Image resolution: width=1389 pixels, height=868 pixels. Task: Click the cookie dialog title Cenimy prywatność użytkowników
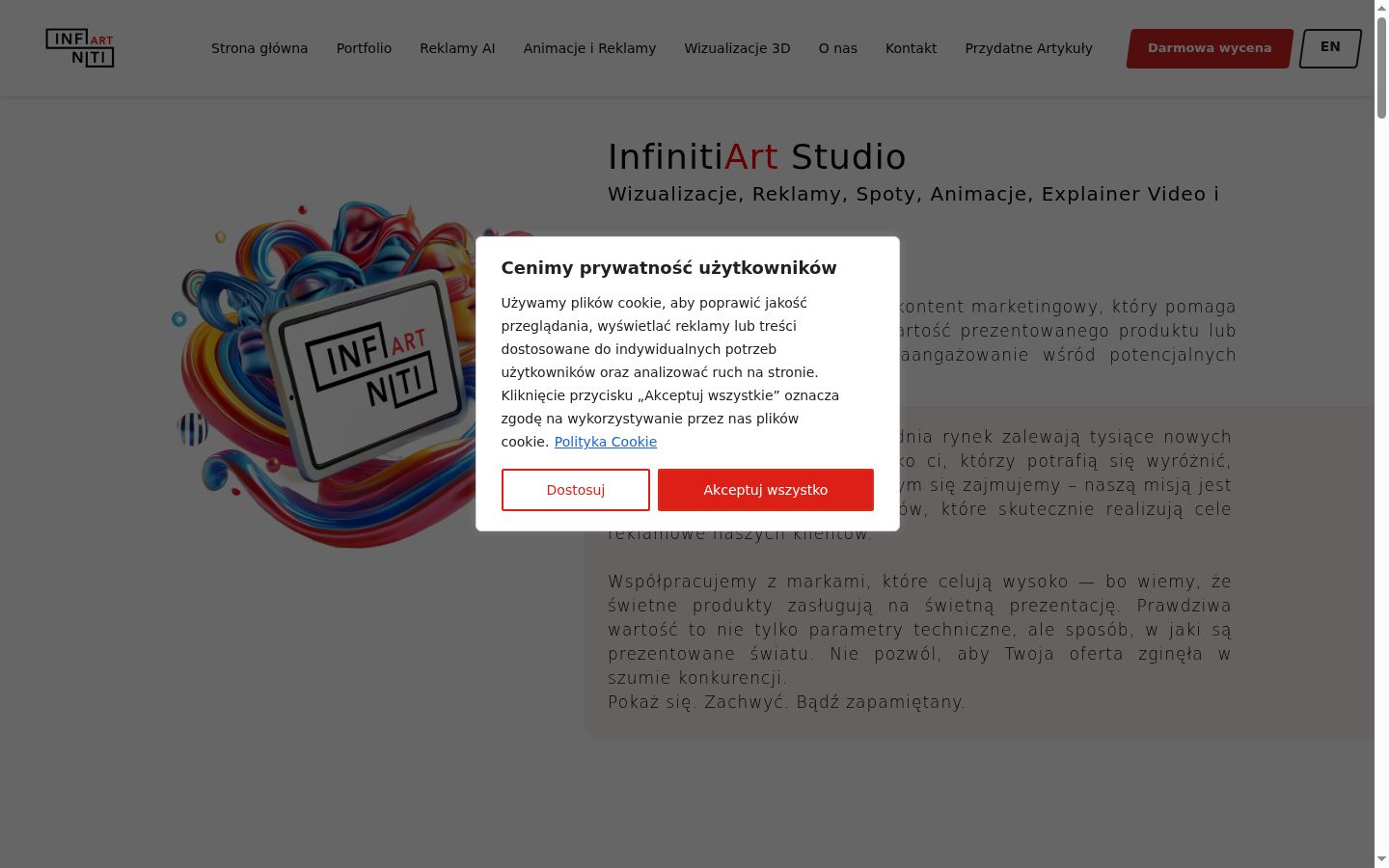(x=668, y=268)
